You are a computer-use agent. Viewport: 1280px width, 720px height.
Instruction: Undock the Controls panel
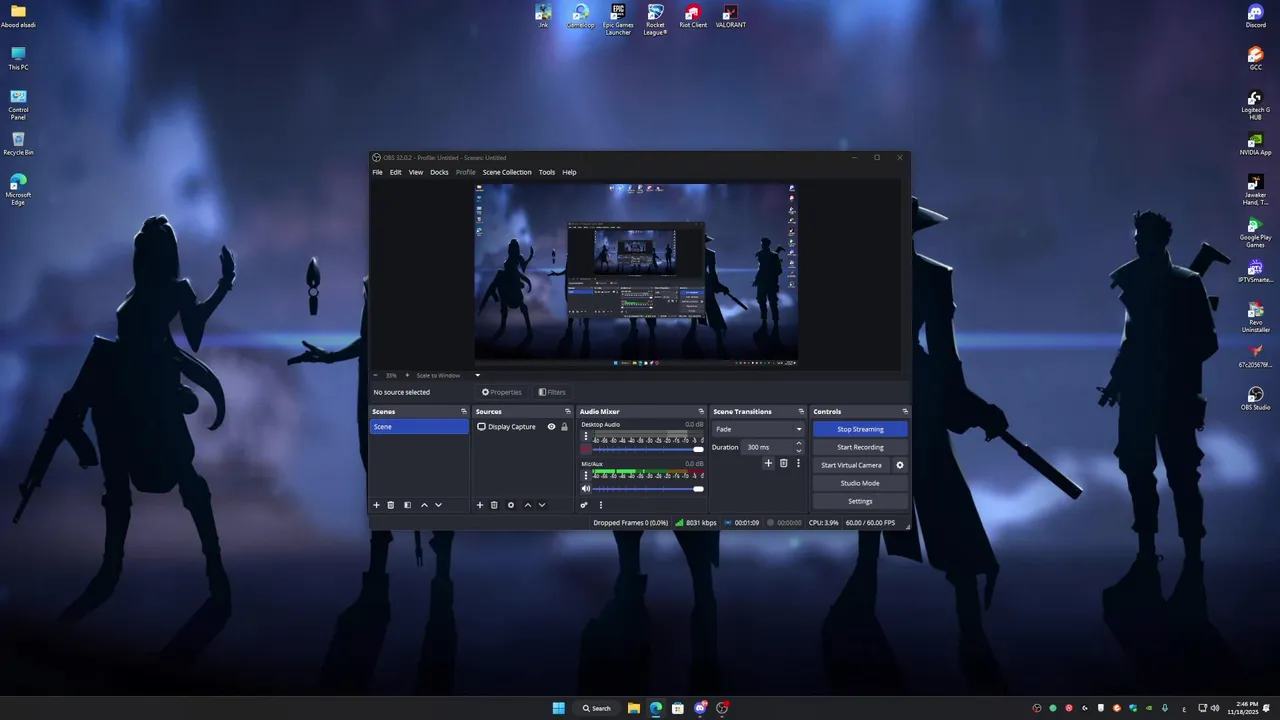pyautogui.click(x=905, y=411)
